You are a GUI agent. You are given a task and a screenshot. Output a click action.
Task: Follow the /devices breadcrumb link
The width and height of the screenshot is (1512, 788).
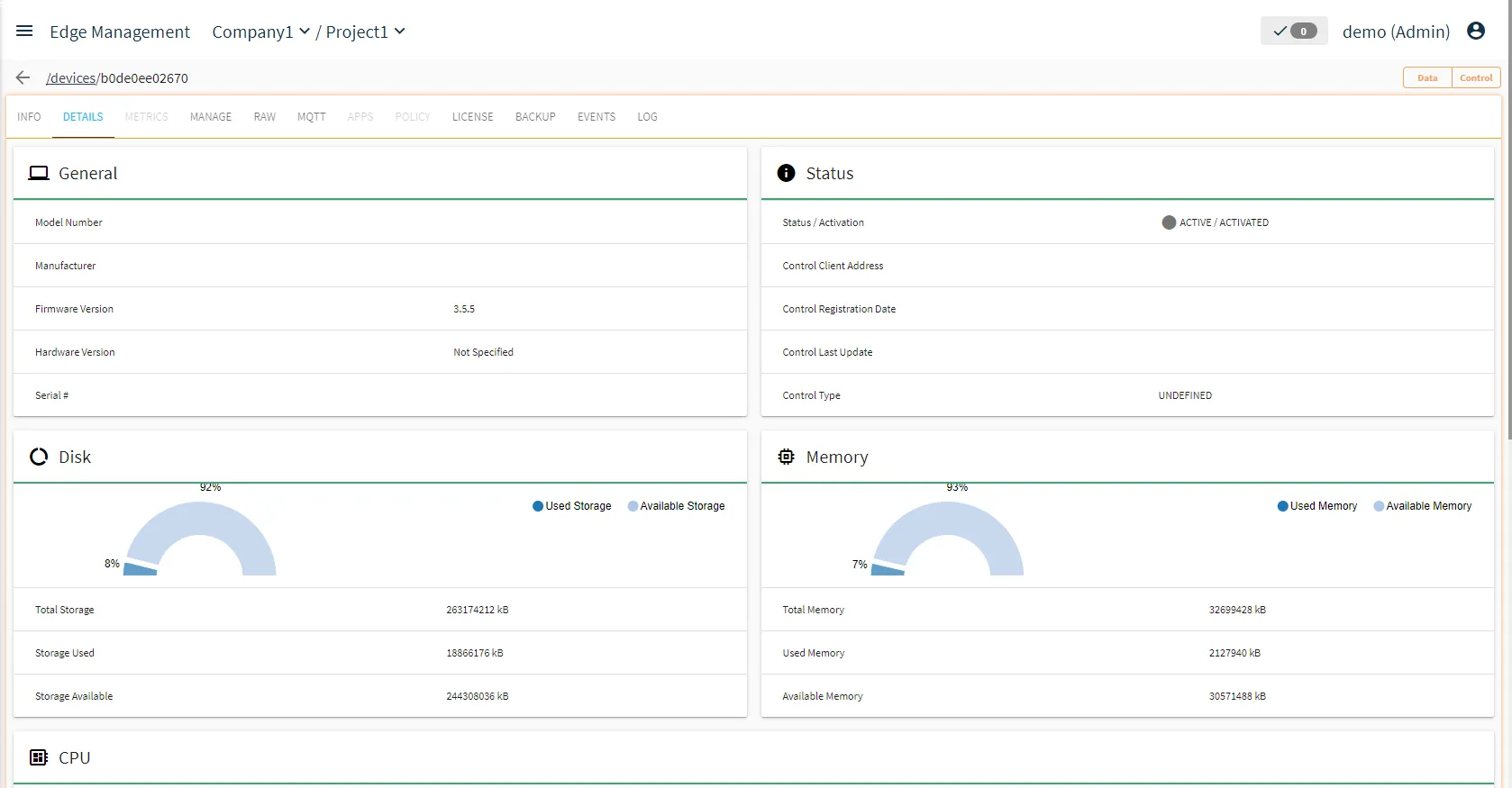[x=71, y=78]
